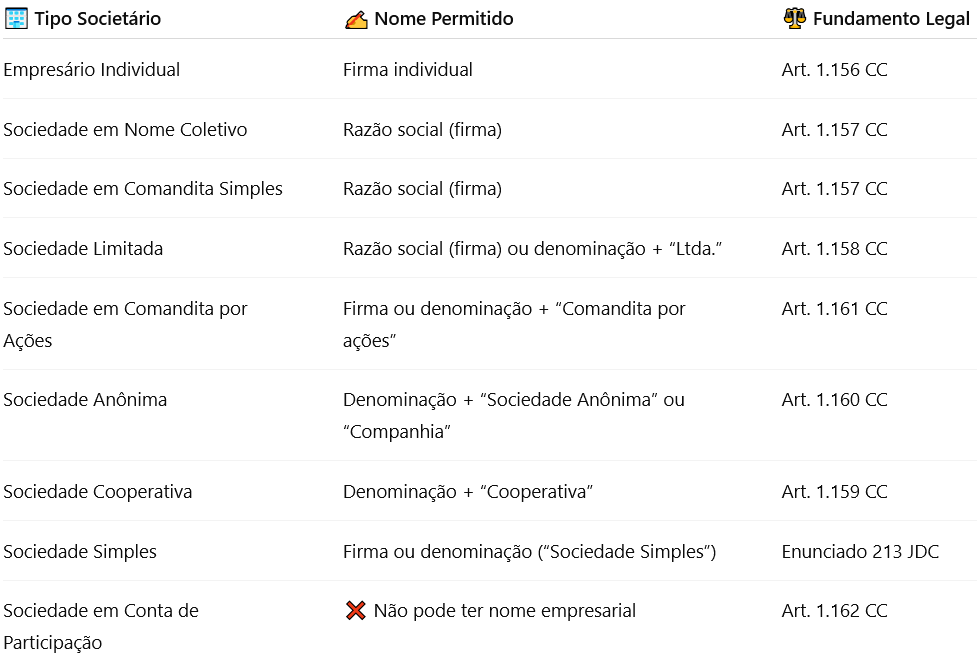Viewport: 977px width, 657px height.
Task: Click the Fundamento Legal column header
Action: pyautogui.click(x=891, y=19)
